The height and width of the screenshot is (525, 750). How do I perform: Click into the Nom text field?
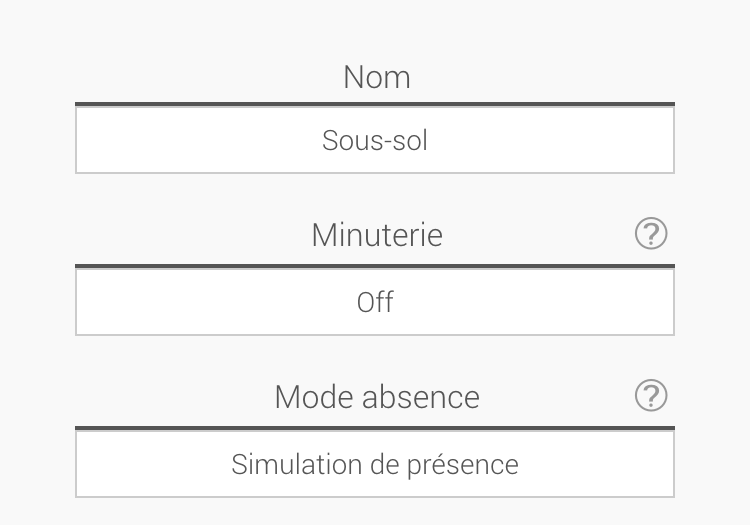pos(375,140)
